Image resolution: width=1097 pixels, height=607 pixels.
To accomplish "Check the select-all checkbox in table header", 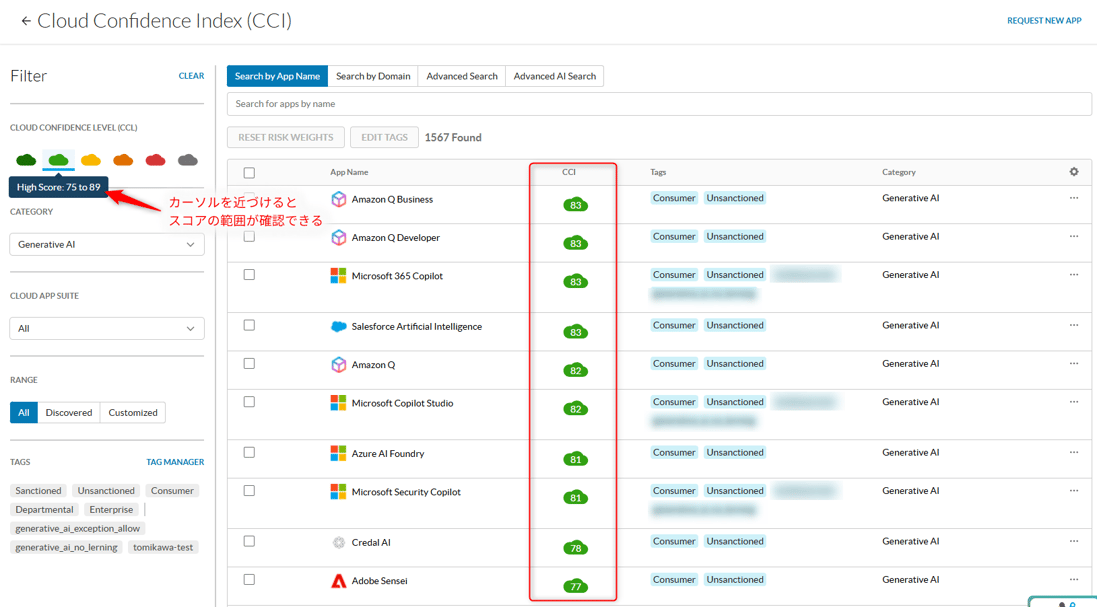I will (x=249, y=173).
